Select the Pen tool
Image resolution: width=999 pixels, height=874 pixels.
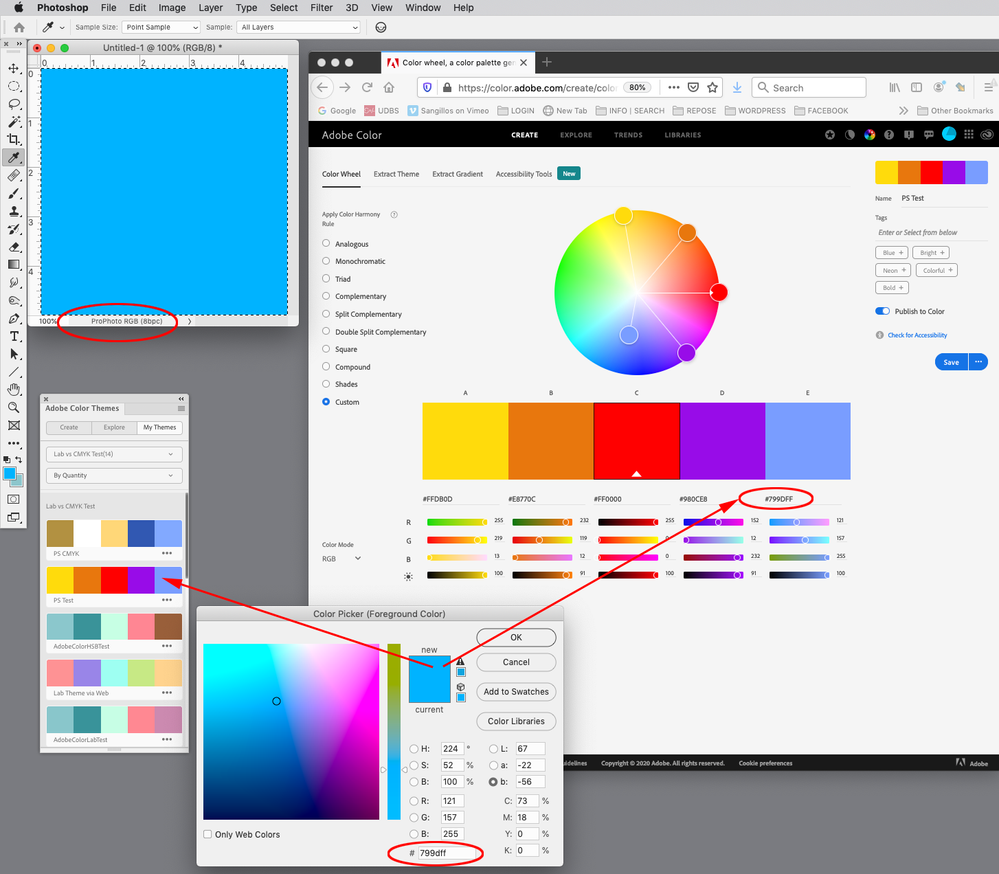13,319
